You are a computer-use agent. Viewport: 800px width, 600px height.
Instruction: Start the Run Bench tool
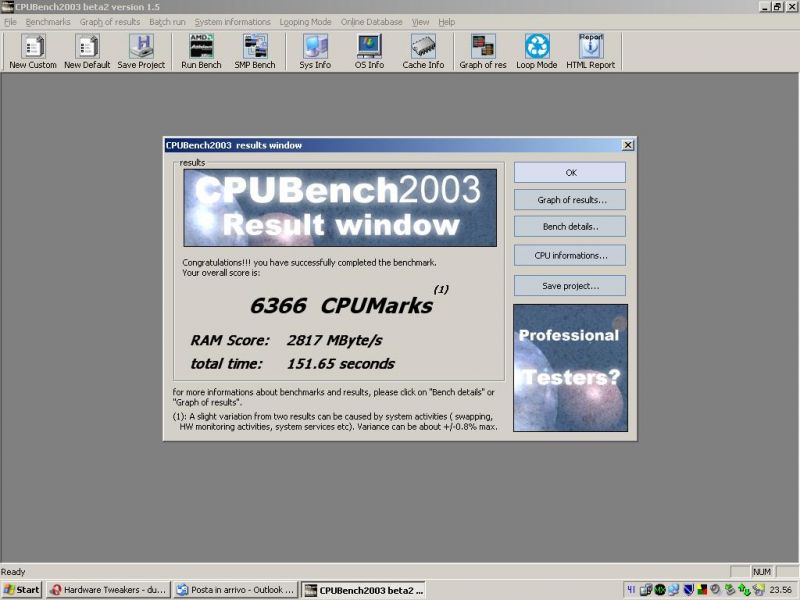[x=202, y=51]
